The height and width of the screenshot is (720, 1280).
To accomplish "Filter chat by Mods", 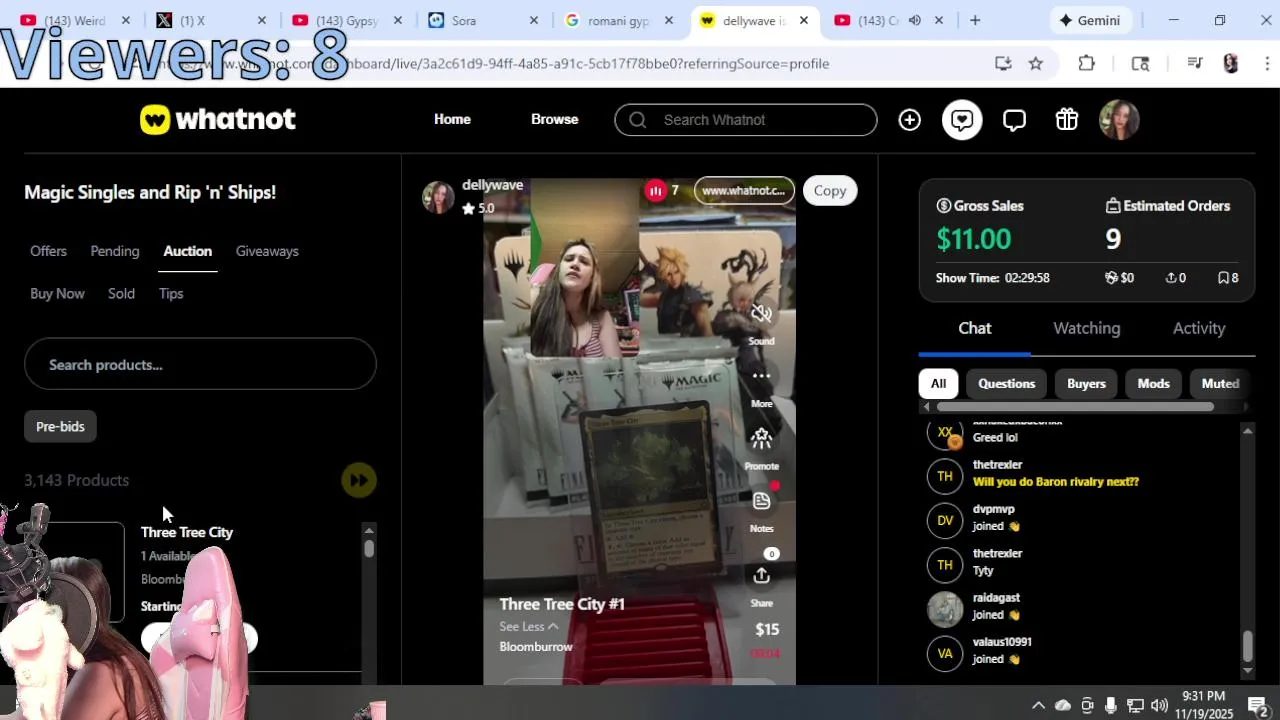I will (x=1153, y=384).
